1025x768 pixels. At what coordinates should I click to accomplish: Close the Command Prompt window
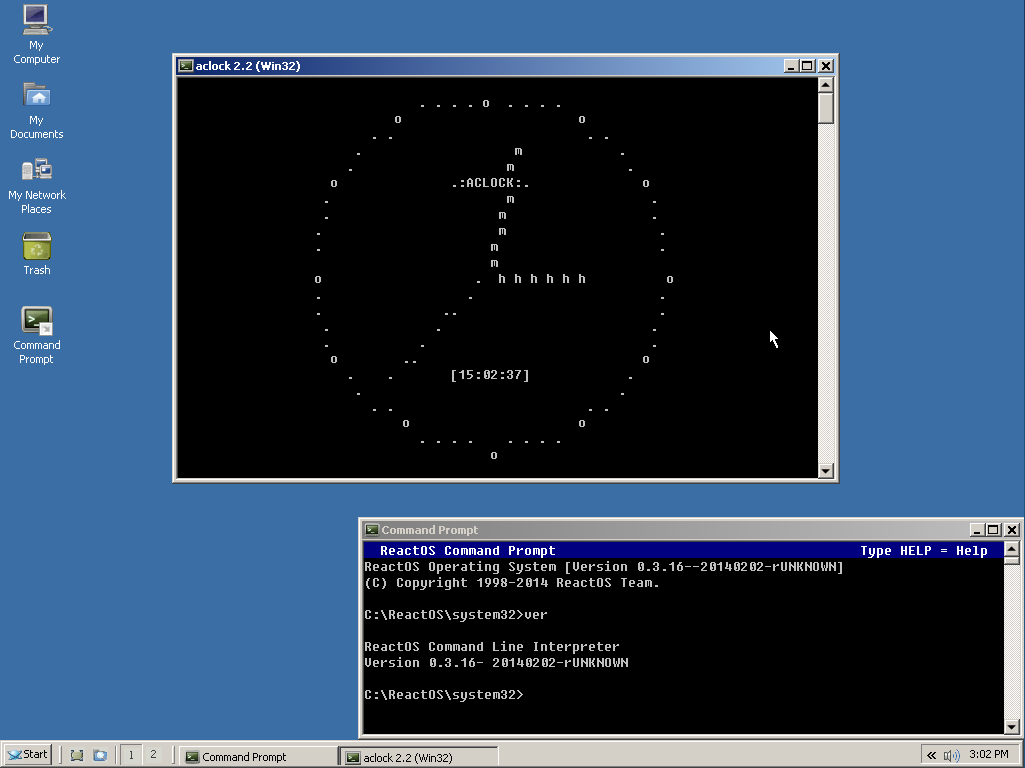pos(1012,530)
